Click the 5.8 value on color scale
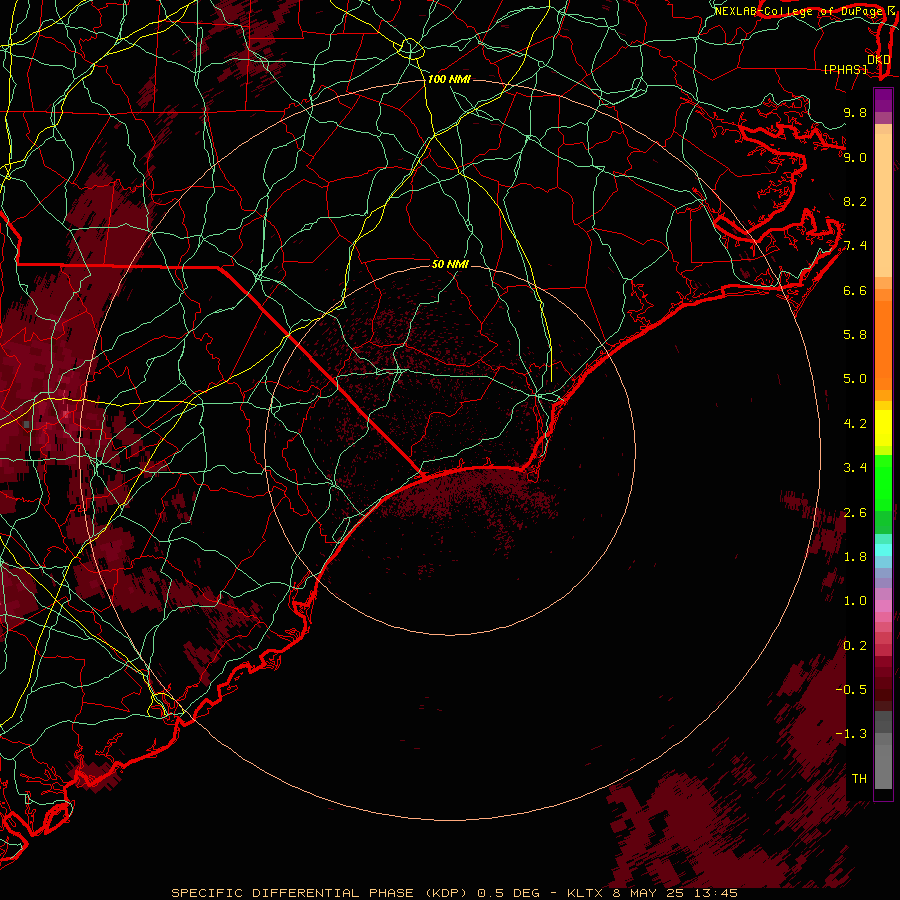 (855, 335)
